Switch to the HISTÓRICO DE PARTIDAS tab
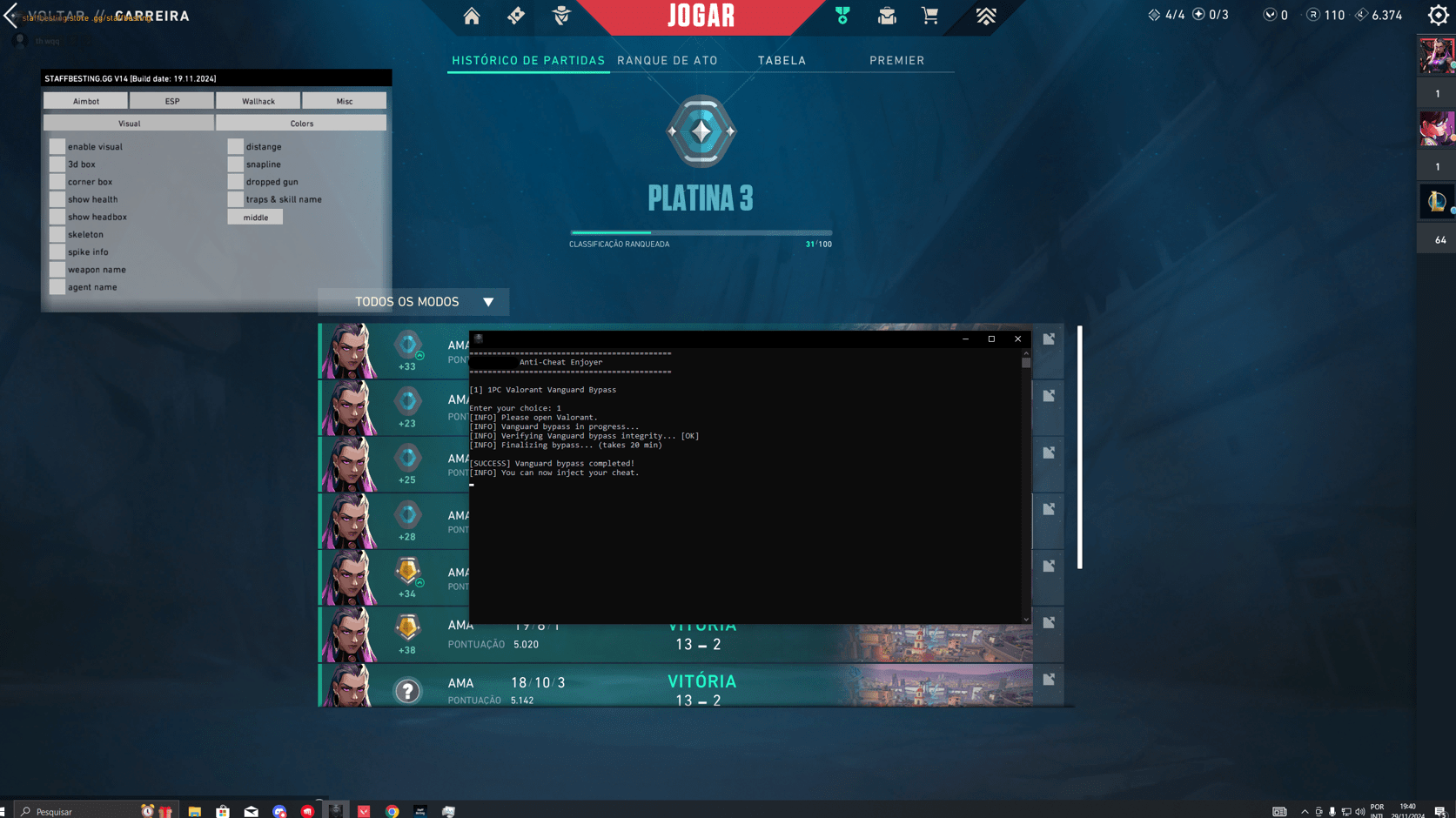 pyautogui.click(x=528, y=60)
